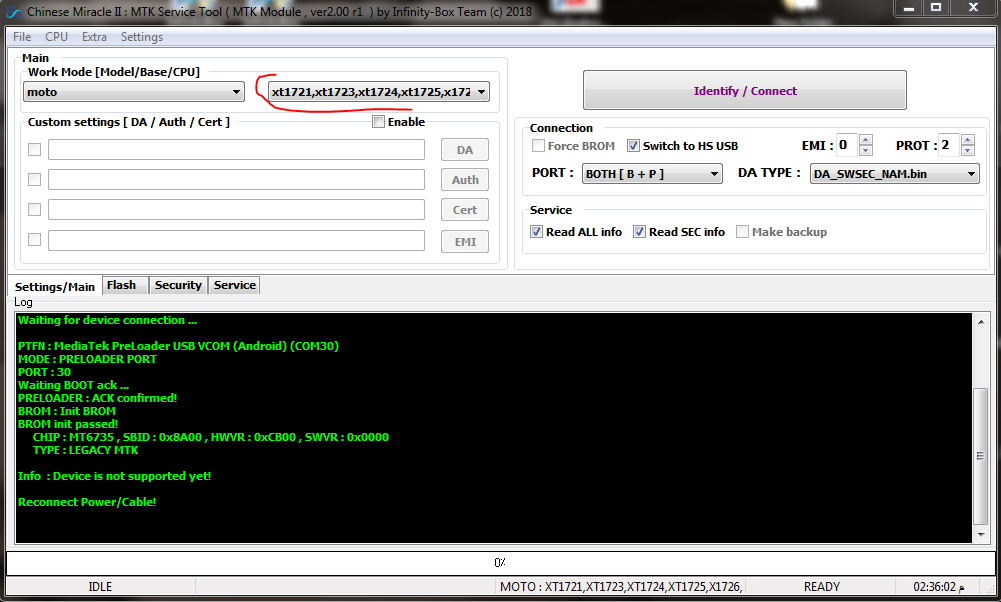Click the Chinese Miracle app icon in title bar

[x=13, y=12]
